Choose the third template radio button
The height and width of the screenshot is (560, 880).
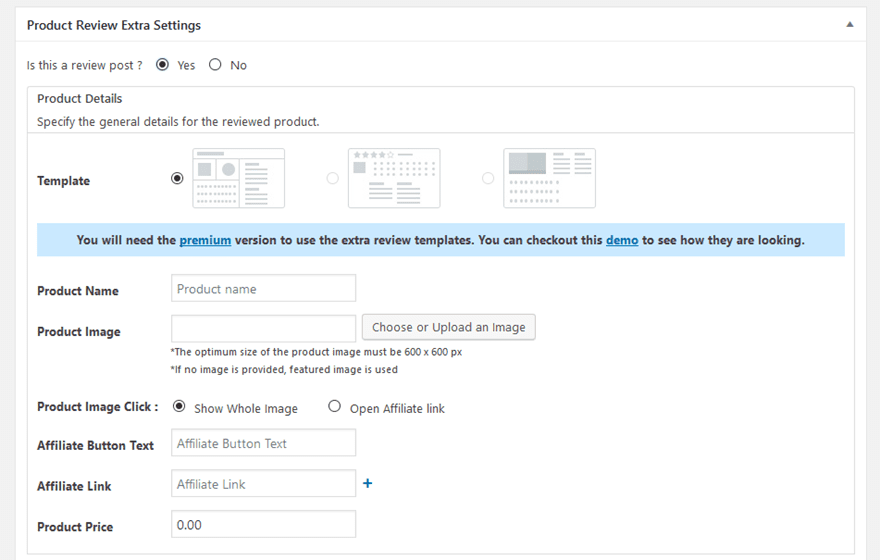pyautogui.click(x=488, y=178)
